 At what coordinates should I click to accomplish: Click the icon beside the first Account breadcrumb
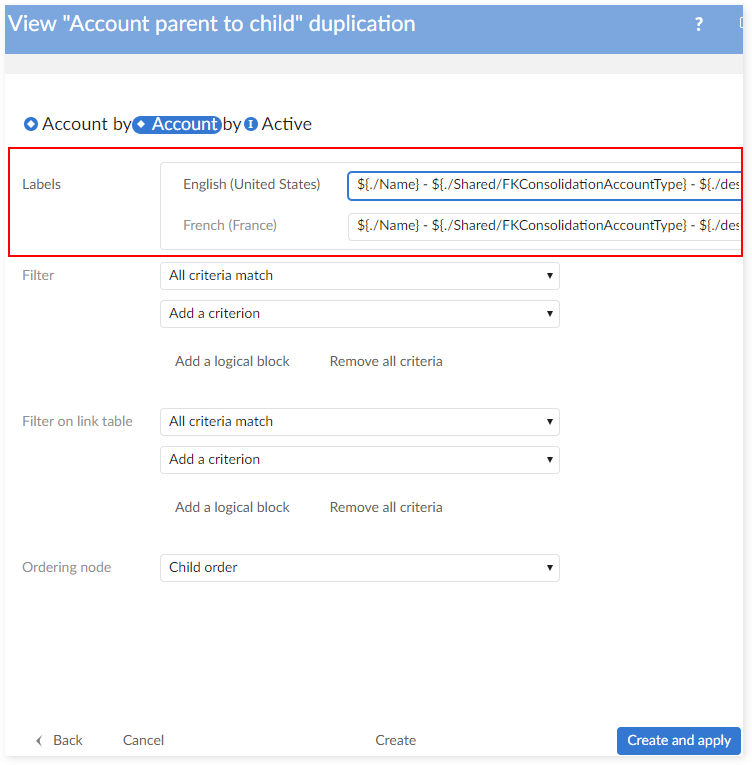(x=30, y=125)
